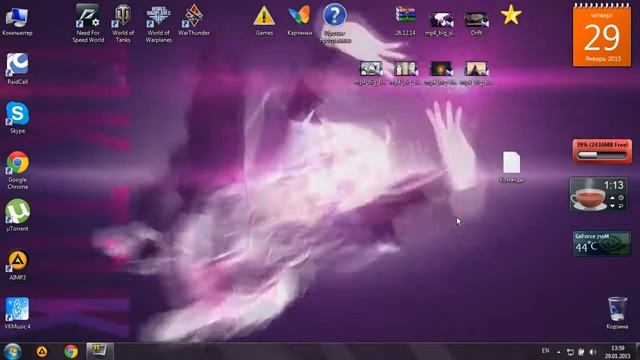Open Chrome from the taskbar

click(x=71, y=351)
